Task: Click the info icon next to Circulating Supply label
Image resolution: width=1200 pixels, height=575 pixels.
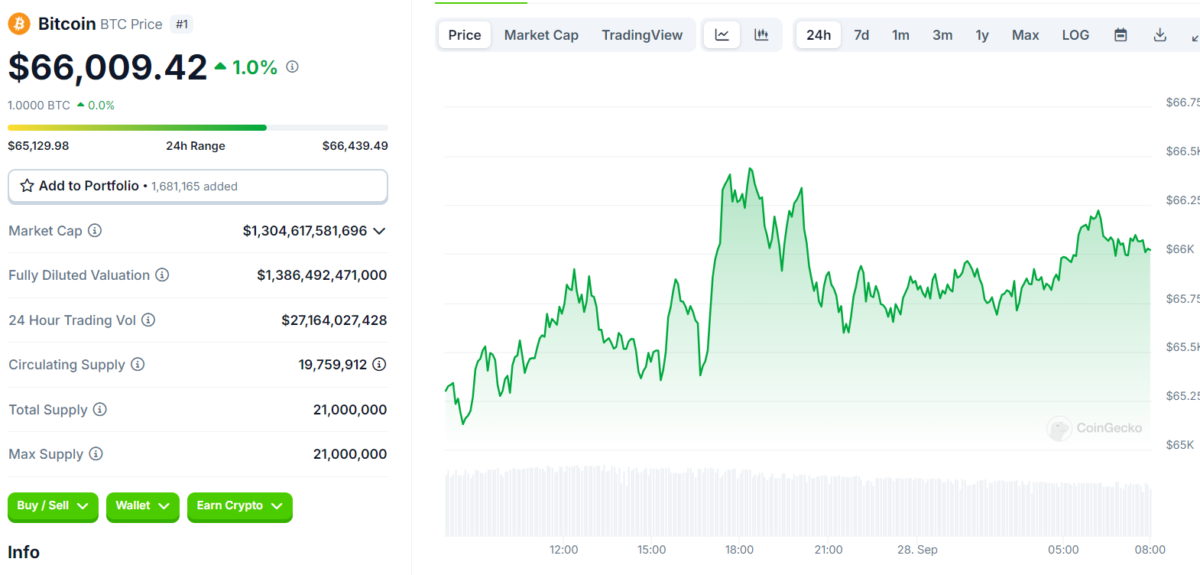Action: (x=138, y=365)
